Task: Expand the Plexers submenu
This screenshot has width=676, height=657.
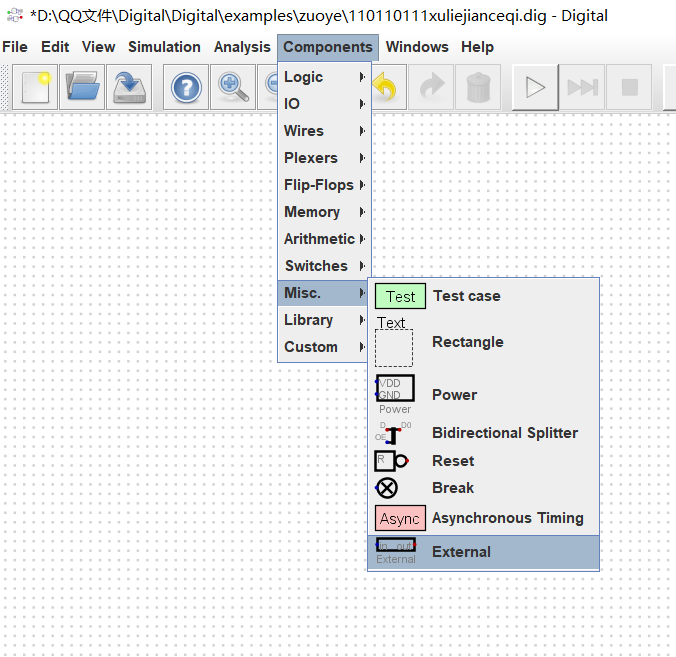Action: pyautogui.click(x=324, y=158)
